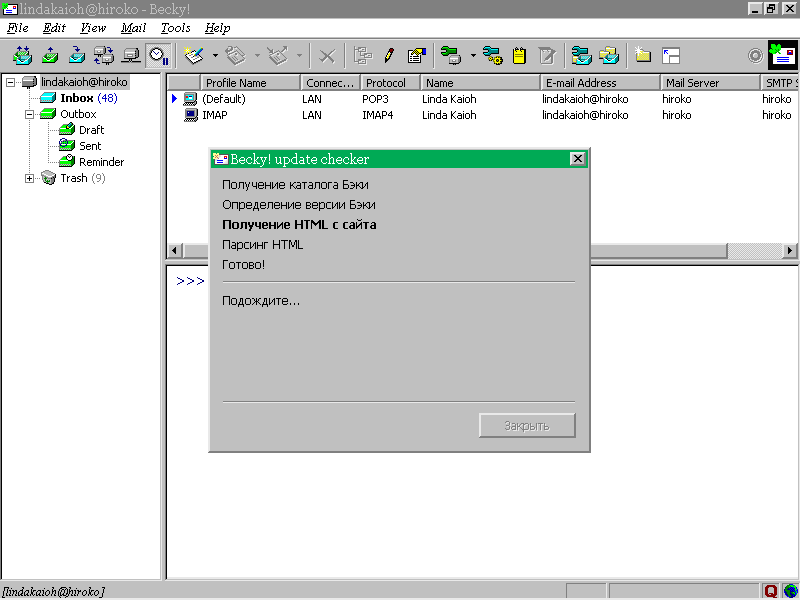Click the yellow clipboard icon
The width and height of the screenshot is (800, 600).
pyautogui.click(x=519, y=55)
